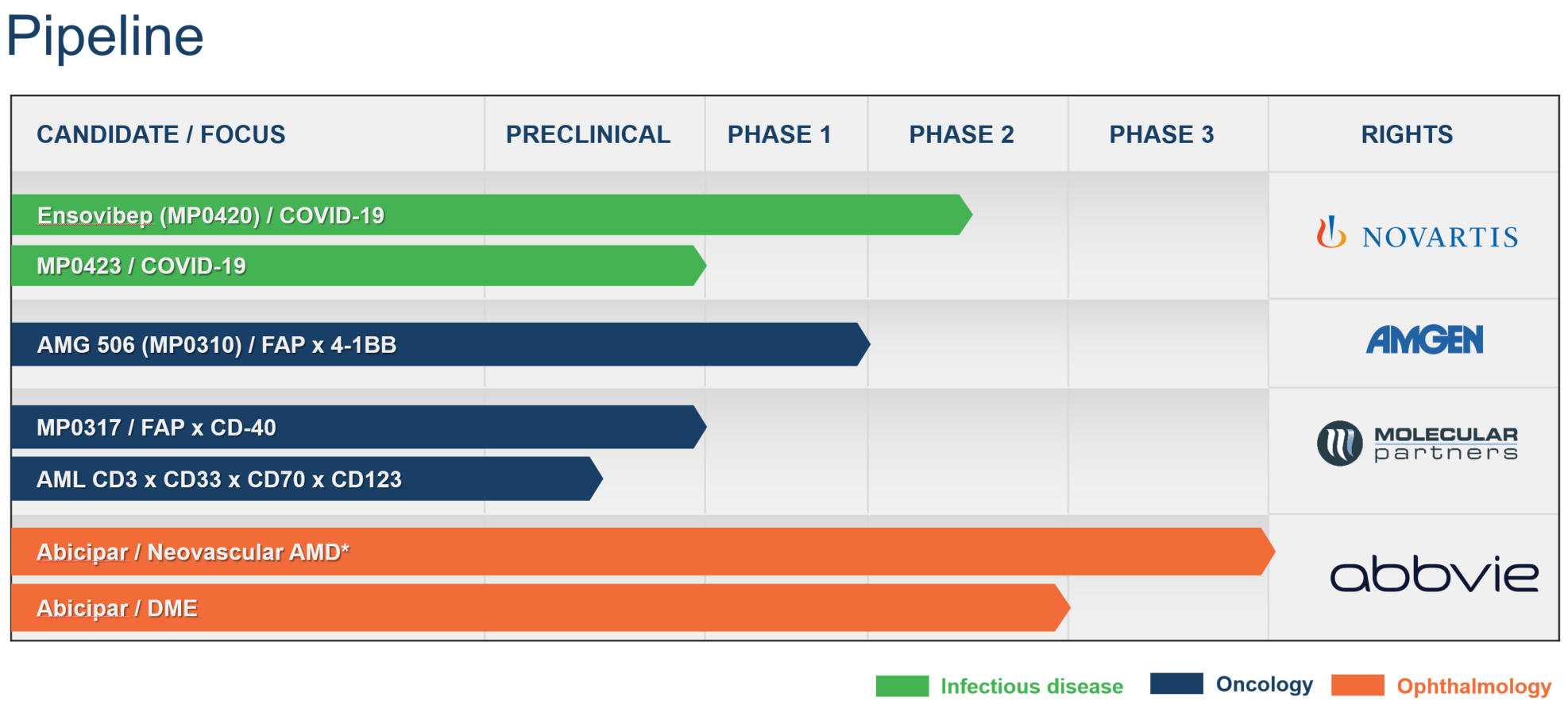Click the Novartis logo
This screenshot has width=1568, height=705.
(1417, 234)
